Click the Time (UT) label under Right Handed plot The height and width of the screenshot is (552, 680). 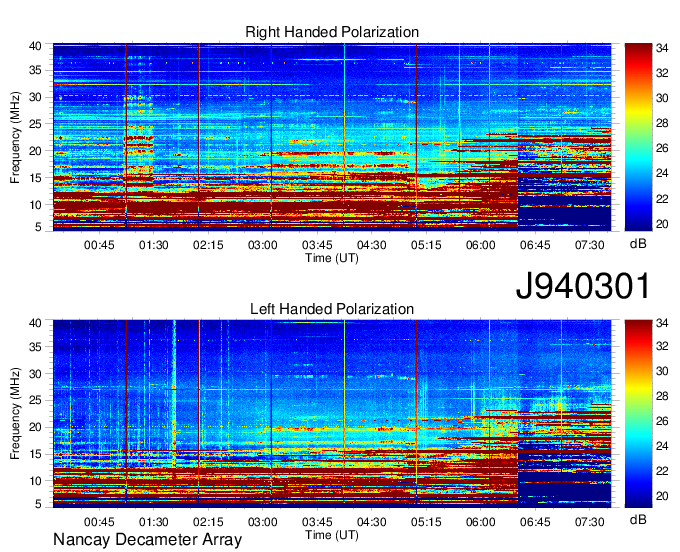[332, 258]
